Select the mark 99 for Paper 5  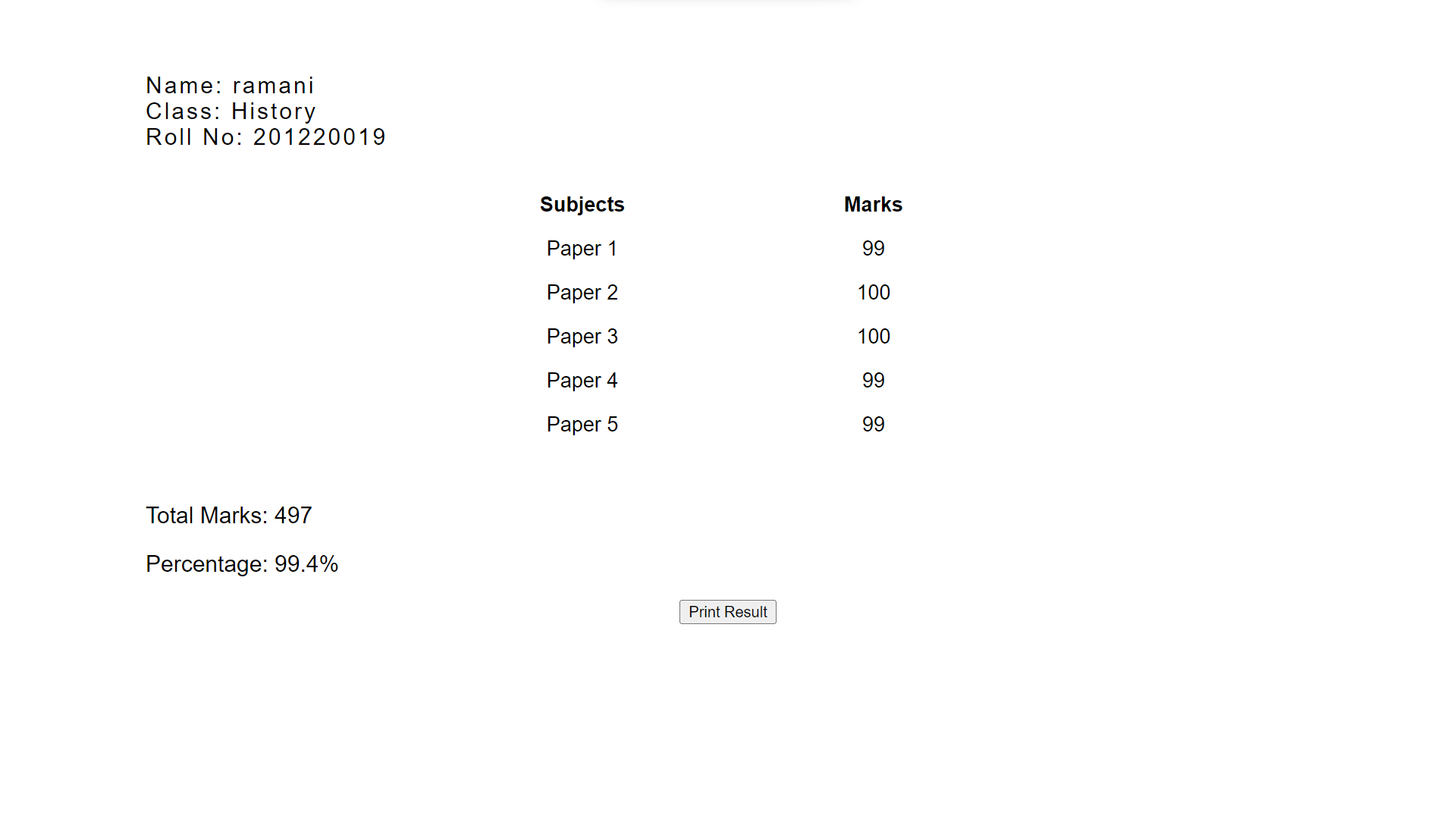click(x=873, y=424)
